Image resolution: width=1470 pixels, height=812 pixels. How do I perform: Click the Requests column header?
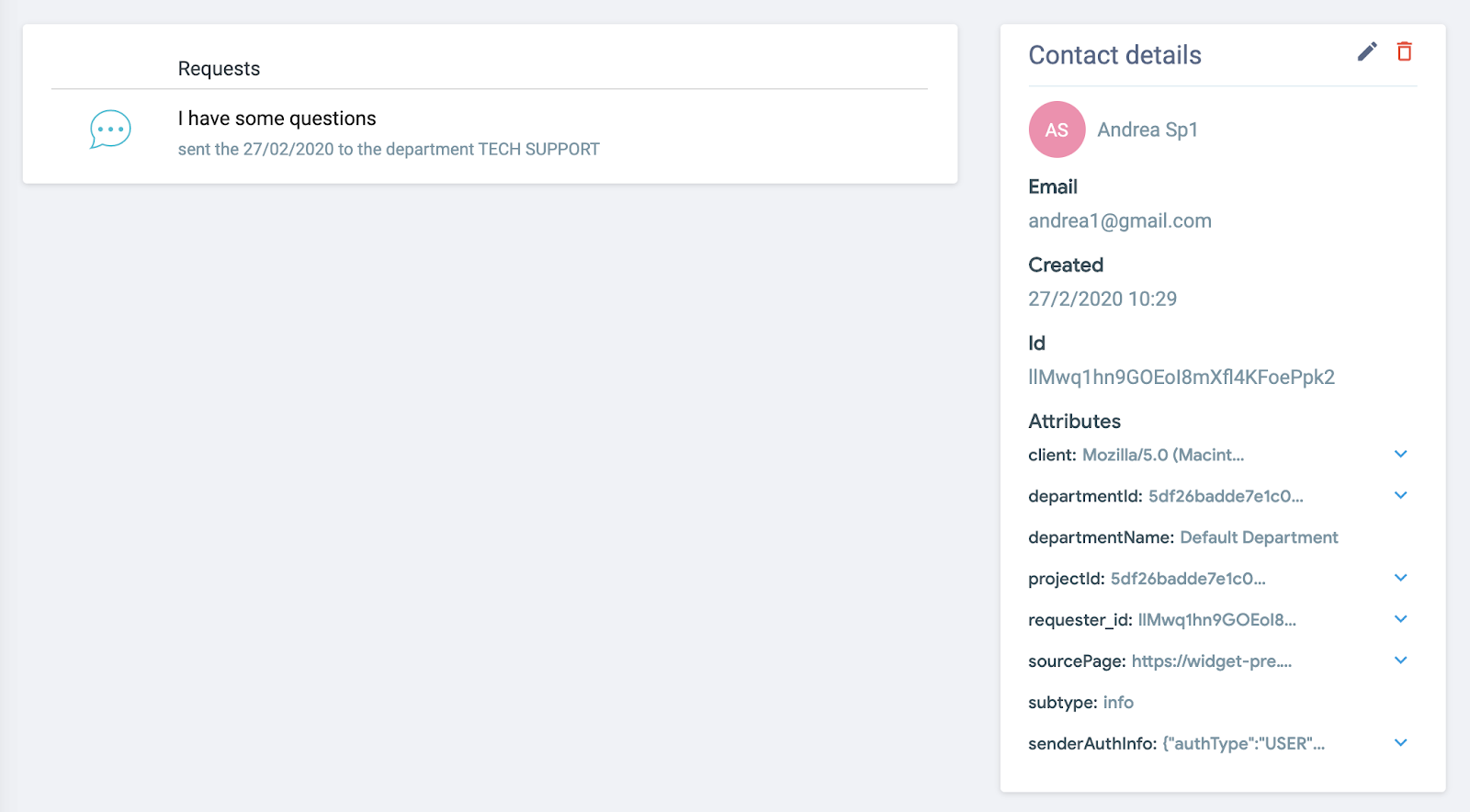click(219, 69)
